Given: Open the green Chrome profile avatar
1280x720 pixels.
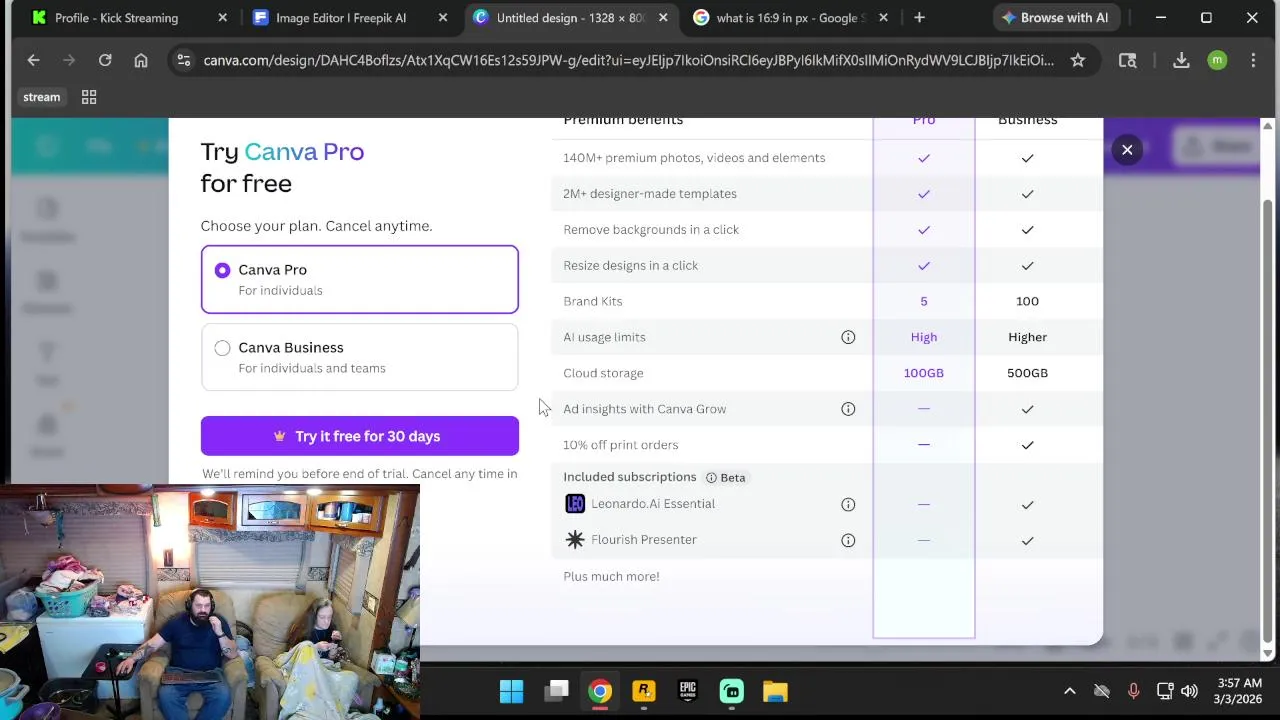Looking at the screenshot, I should click(1217, 61).
